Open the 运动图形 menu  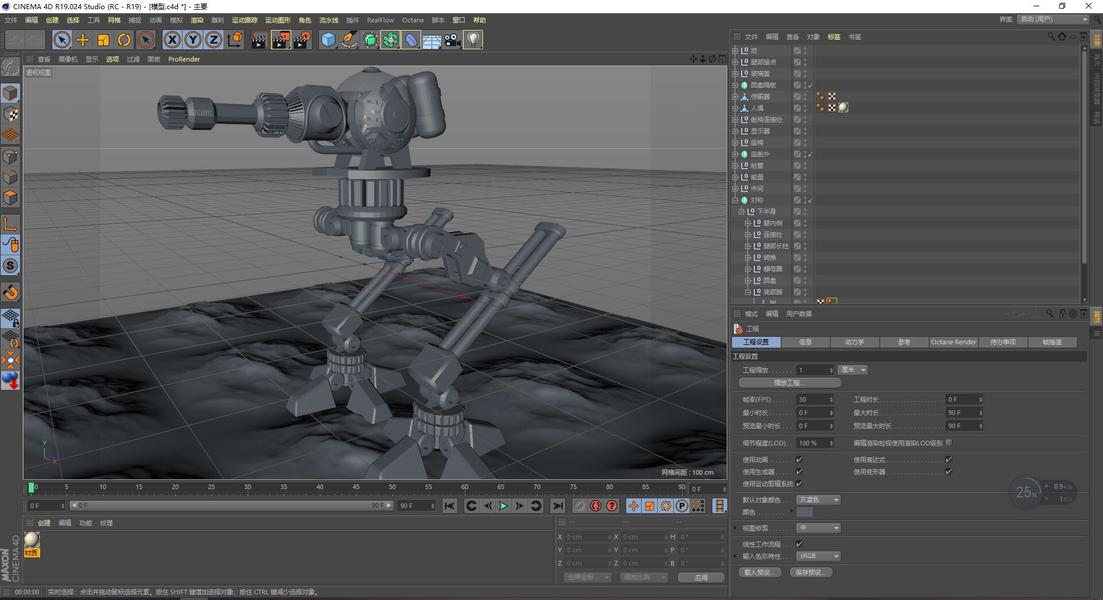click(278, 20)
